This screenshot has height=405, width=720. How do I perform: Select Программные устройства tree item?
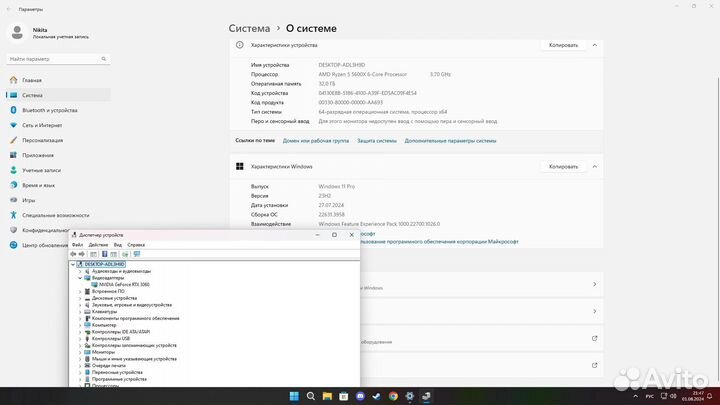click(119, 379)
